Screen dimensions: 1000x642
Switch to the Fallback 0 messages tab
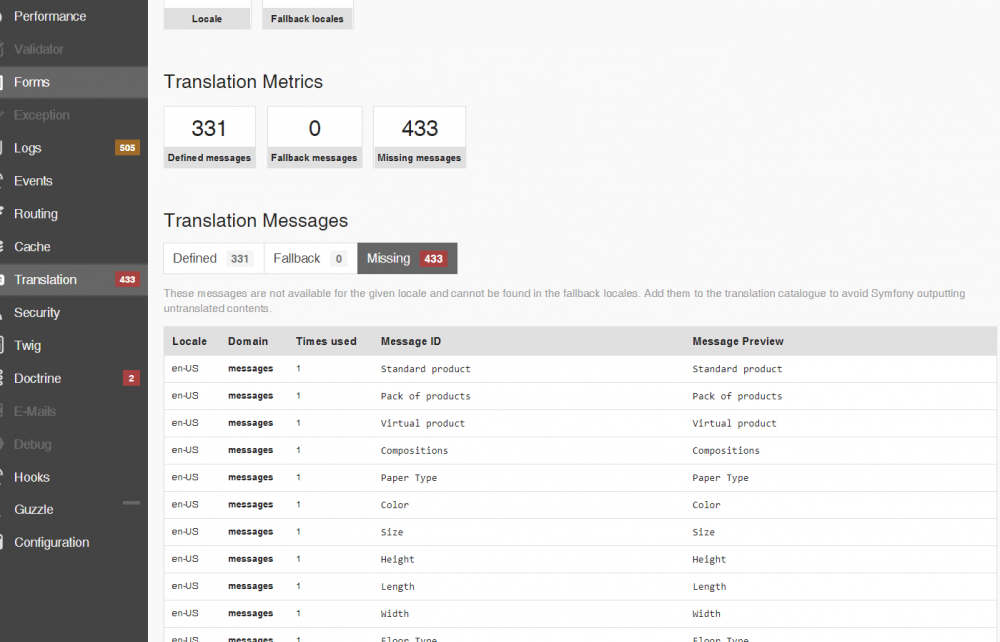point(311,258)
